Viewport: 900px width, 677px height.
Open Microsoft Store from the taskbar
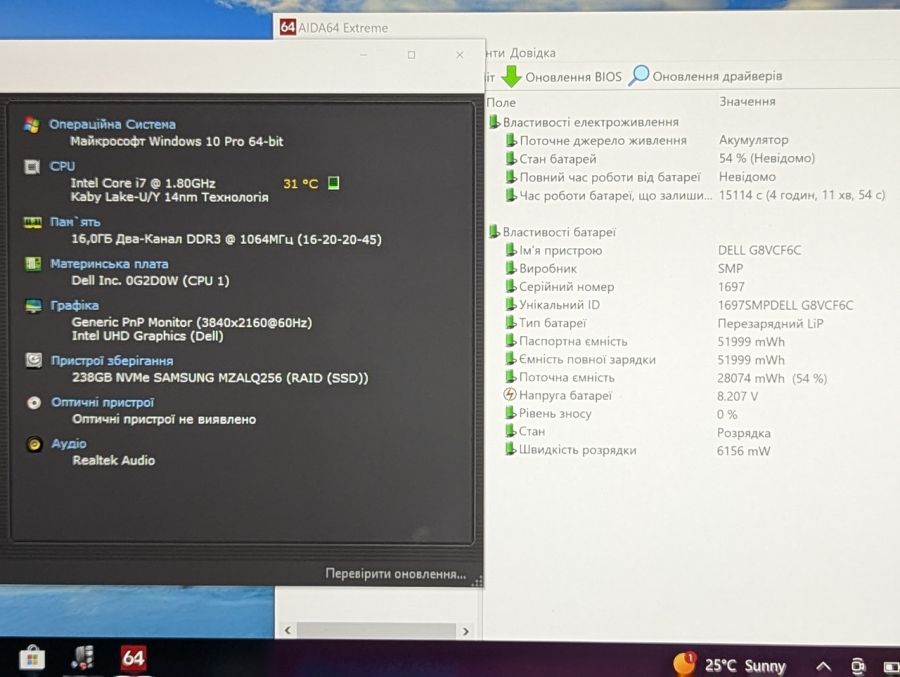(32, 658)
